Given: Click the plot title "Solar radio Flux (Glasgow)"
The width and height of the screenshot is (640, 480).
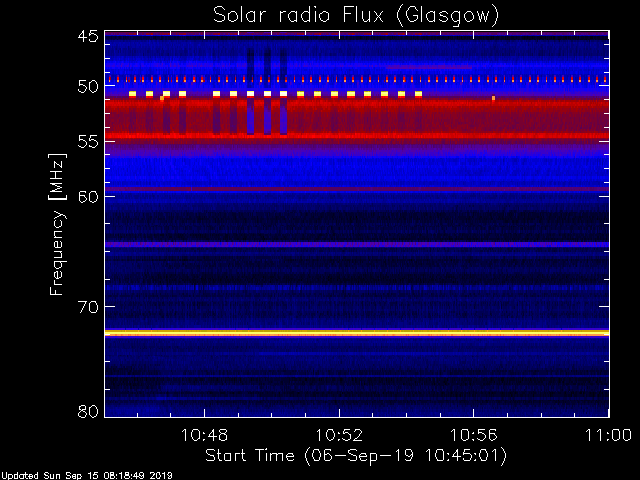Looking at the screenshot, I should coord(356,16).
